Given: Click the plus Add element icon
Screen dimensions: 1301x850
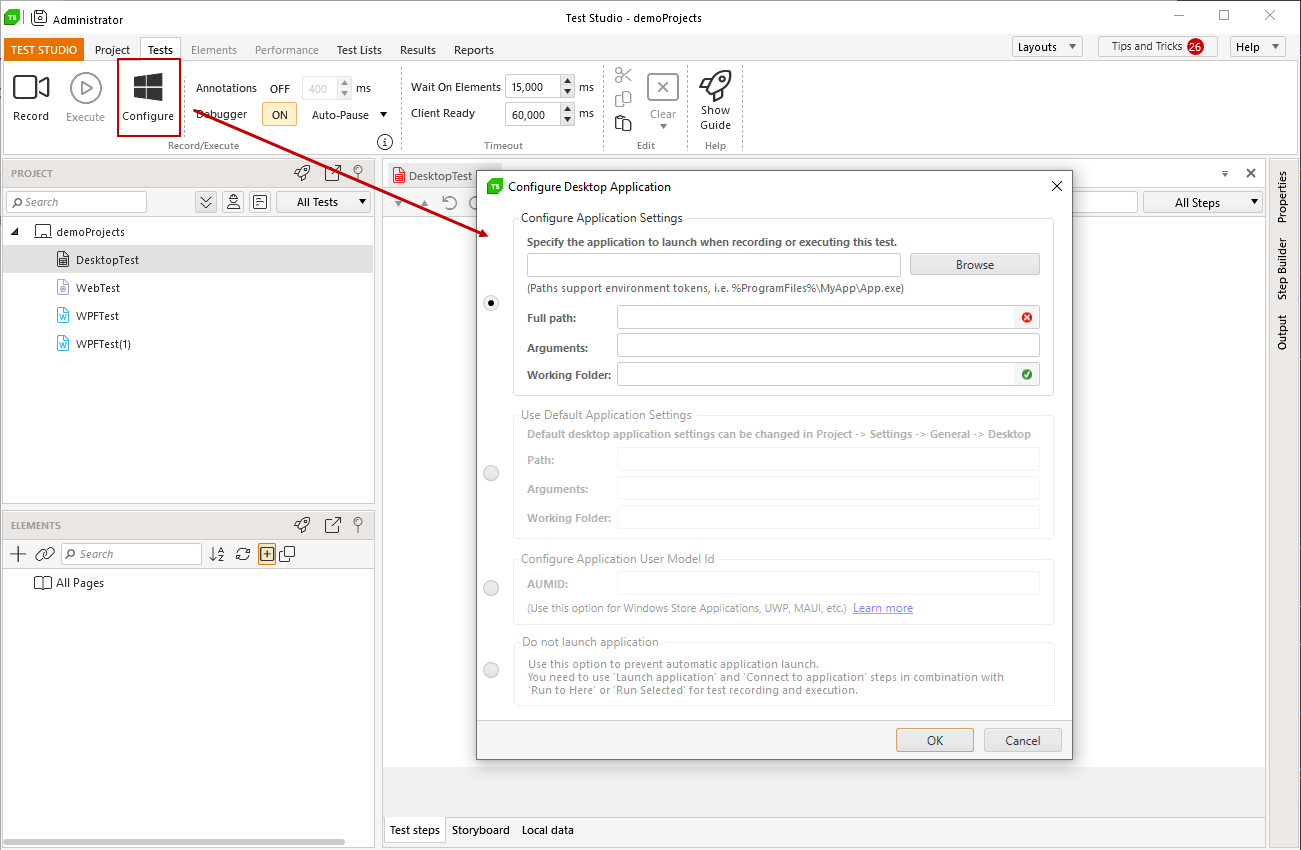Looking at the screenshot, I should [x=18, y=554].
